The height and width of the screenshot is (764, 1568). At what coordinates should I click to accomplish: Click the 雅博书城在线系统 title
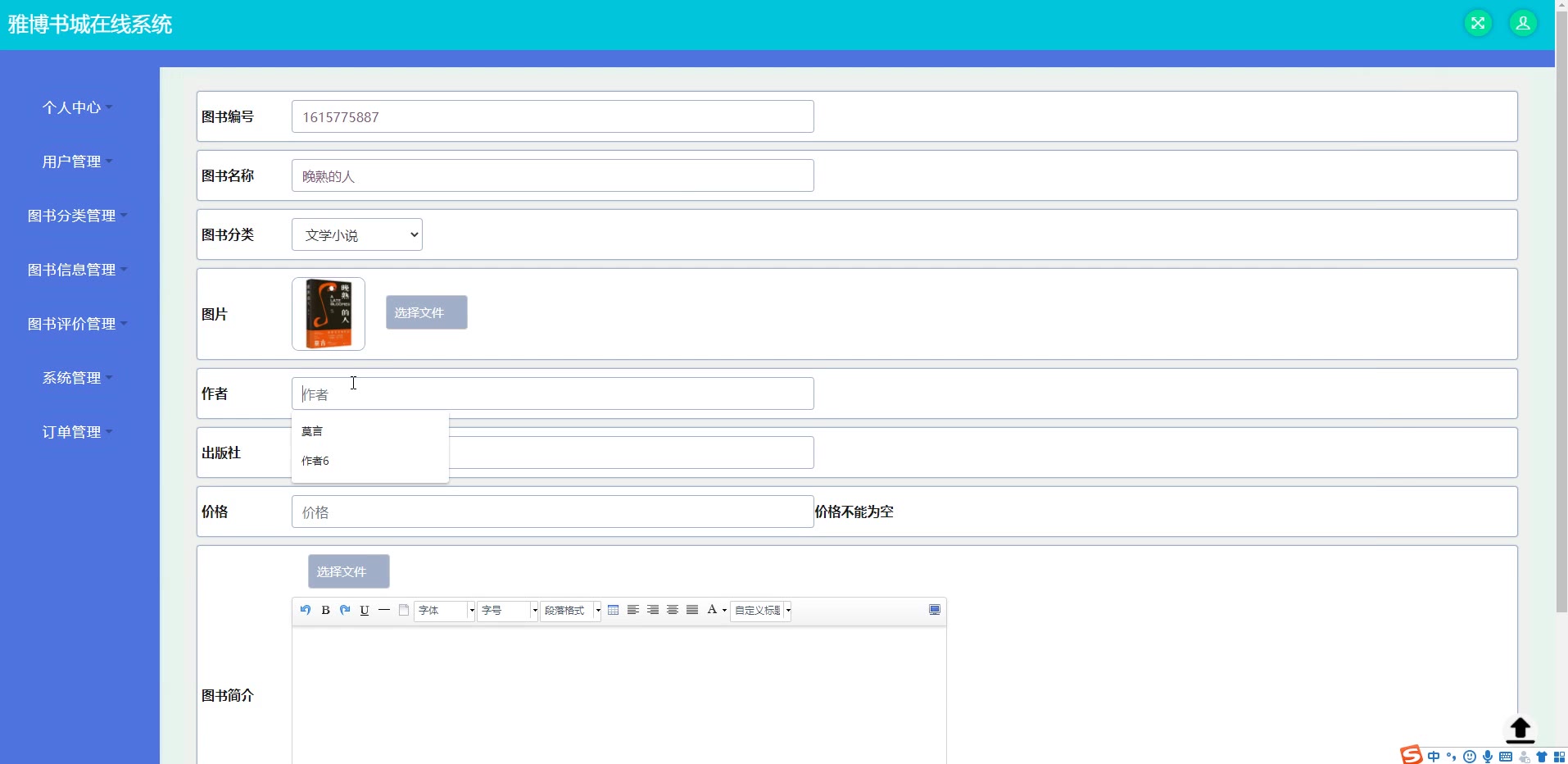pos(90,25)
